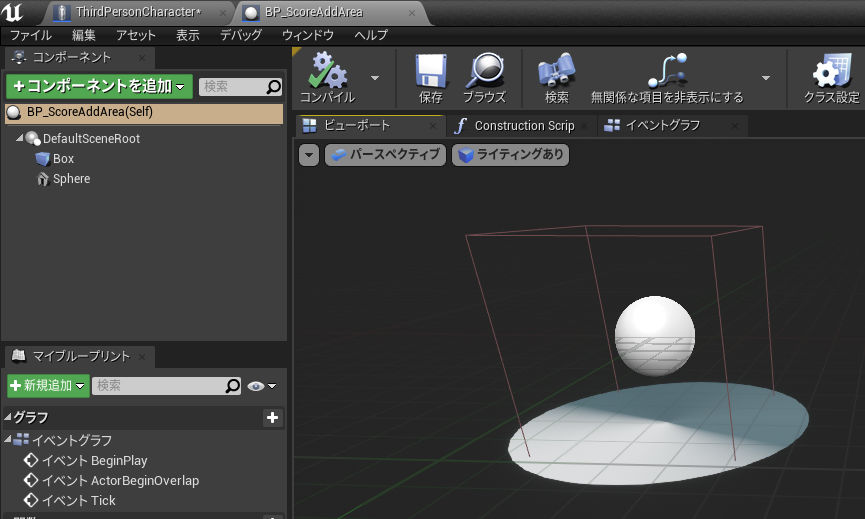865x519 pixels.
Task: Open the 編集 menu
Action: tap(84, 35)
